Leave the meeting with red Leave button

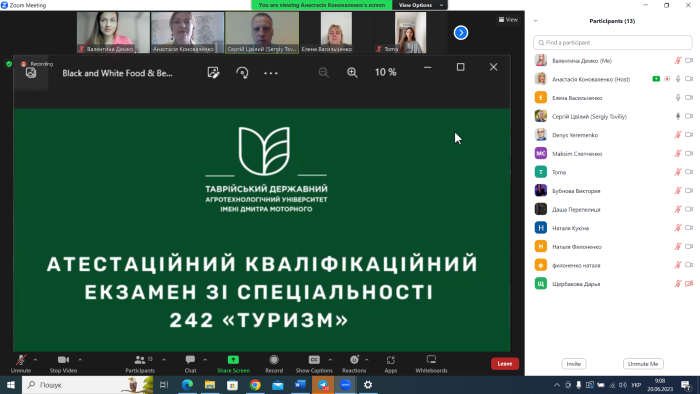(x=505, y=364)
